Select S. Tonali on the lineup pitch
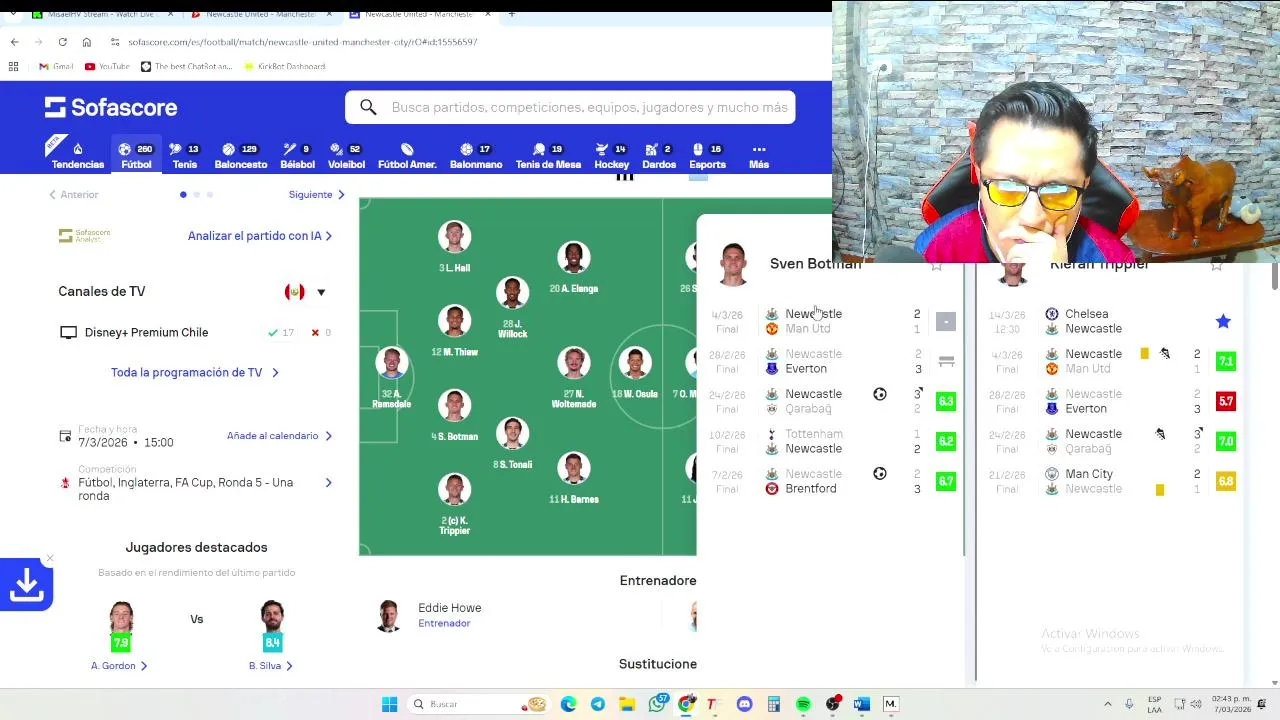This screenshot has width=1280, height=720. [x=512, y=444]
